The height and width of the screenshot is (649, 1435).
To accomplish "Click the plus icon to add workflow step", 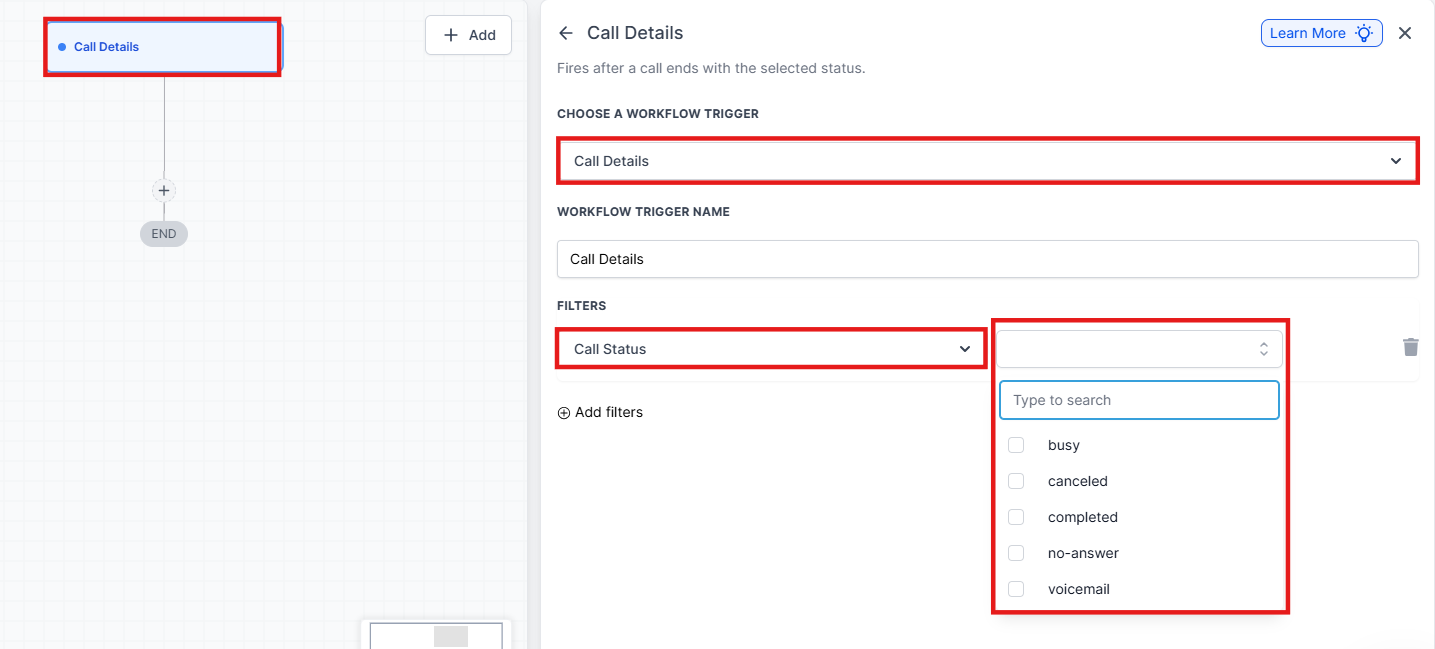I will 164,190.
